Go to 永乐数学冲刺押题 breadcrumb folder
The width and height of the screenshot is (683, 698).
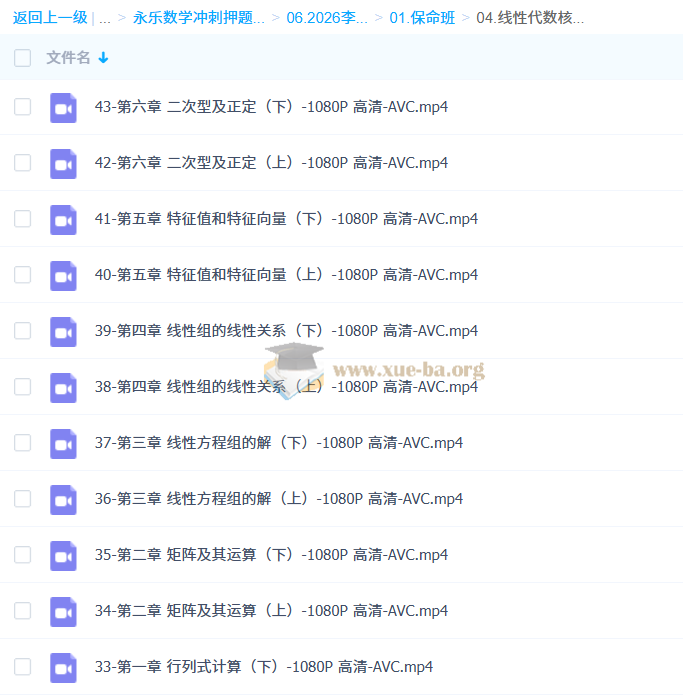click(199, 18)
